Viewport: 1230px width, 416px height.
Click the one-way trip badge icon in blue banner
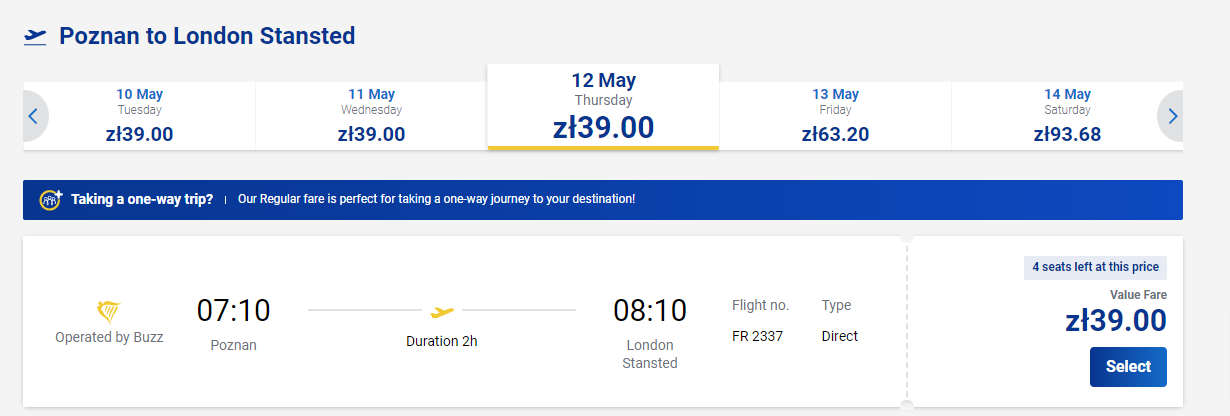coord(51,199)
